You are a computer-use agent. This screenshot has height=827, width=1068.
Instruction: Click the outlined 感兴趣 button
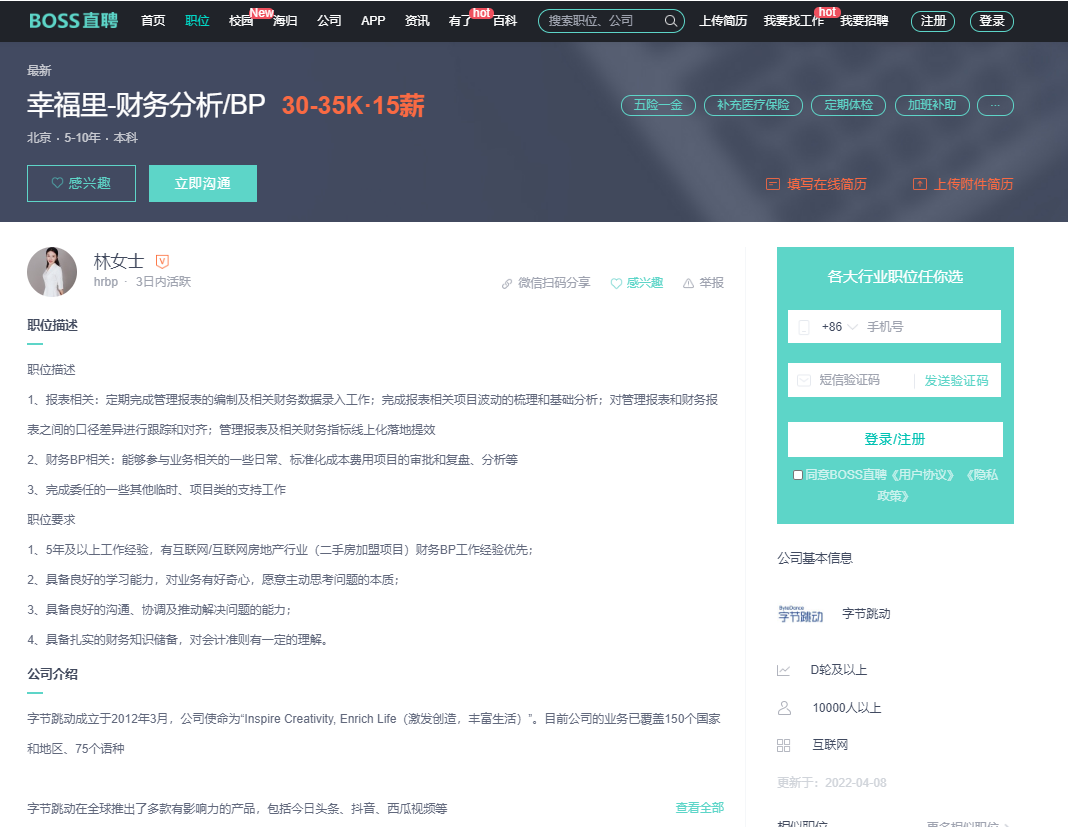click(x=81, y=183)
